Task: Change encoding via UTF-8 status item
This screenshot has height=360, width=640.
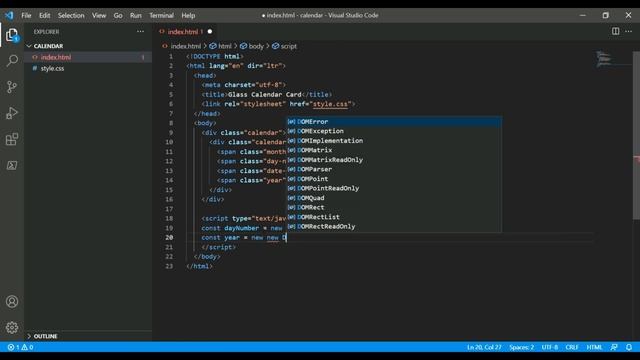Action: tap(549, 347)
